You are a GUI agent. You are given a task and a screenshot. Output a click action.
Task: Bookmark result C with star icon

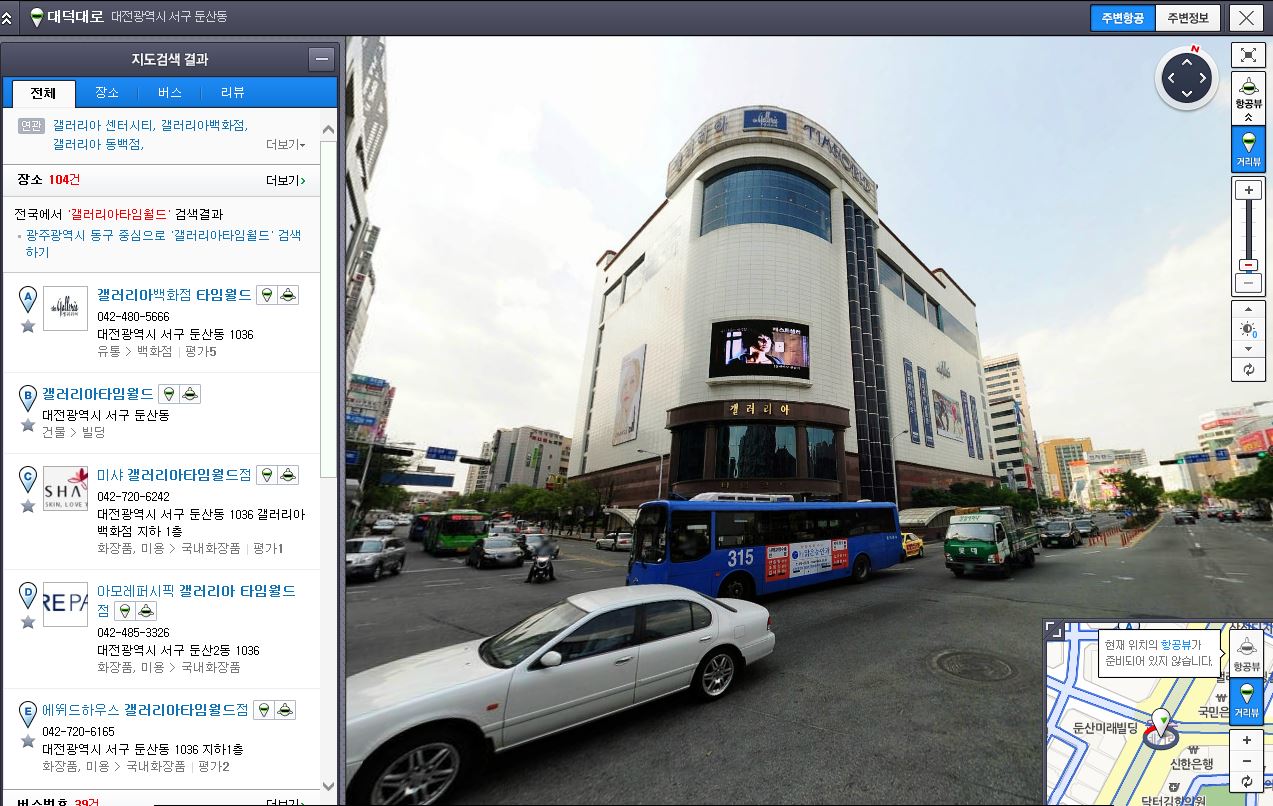(x=28, y=506)
